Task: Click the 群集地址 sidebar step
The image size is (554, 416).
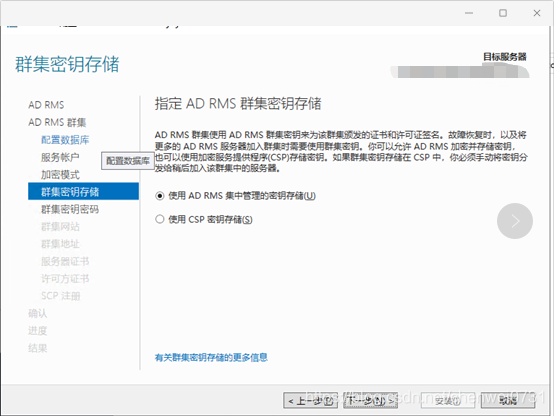Action: pos(60,244)
